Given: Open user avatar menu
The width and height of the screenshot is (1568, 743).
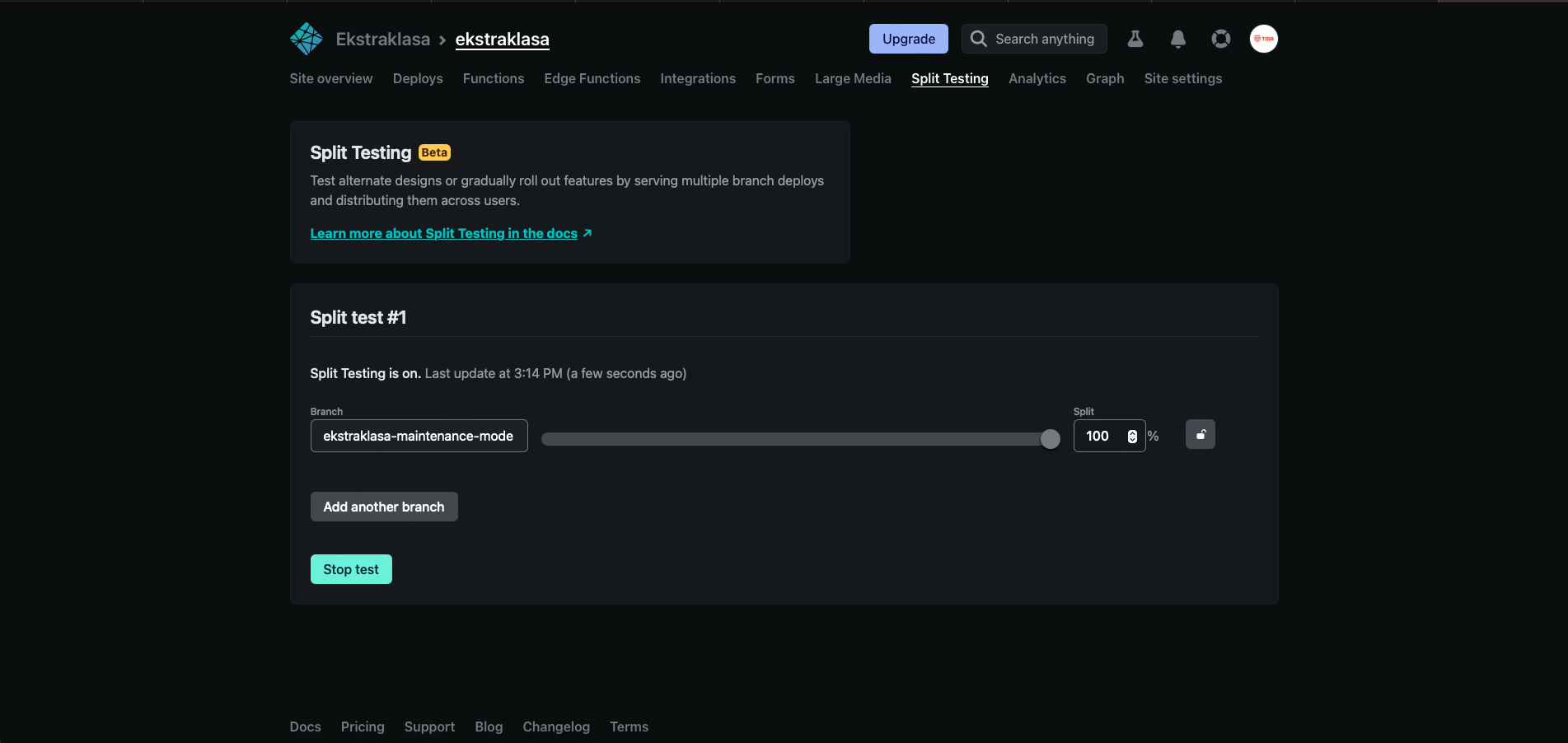Looking at the screenshot, I should coord(1264,39).
